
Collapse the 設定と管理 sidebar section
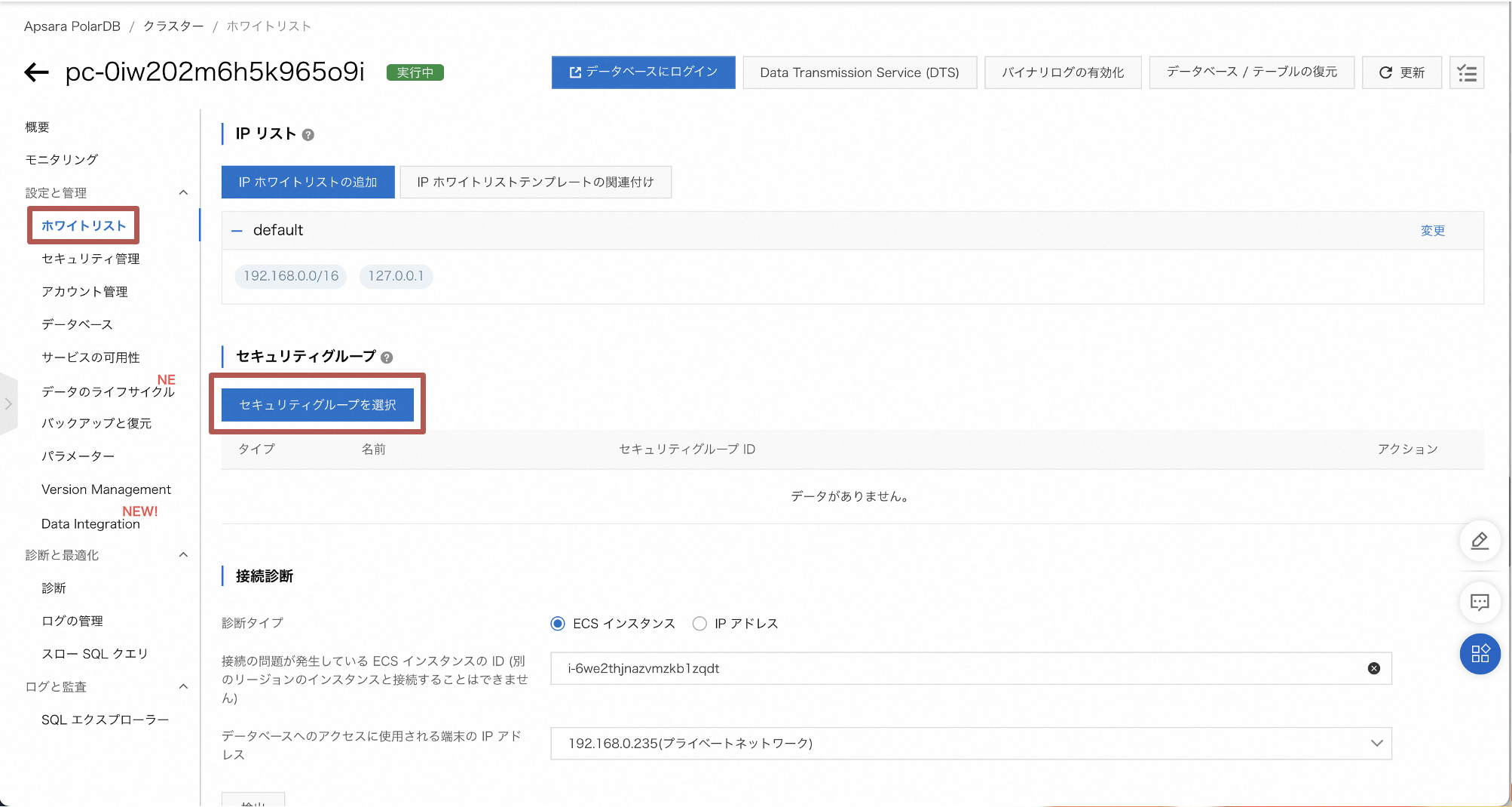pos(183,192)
